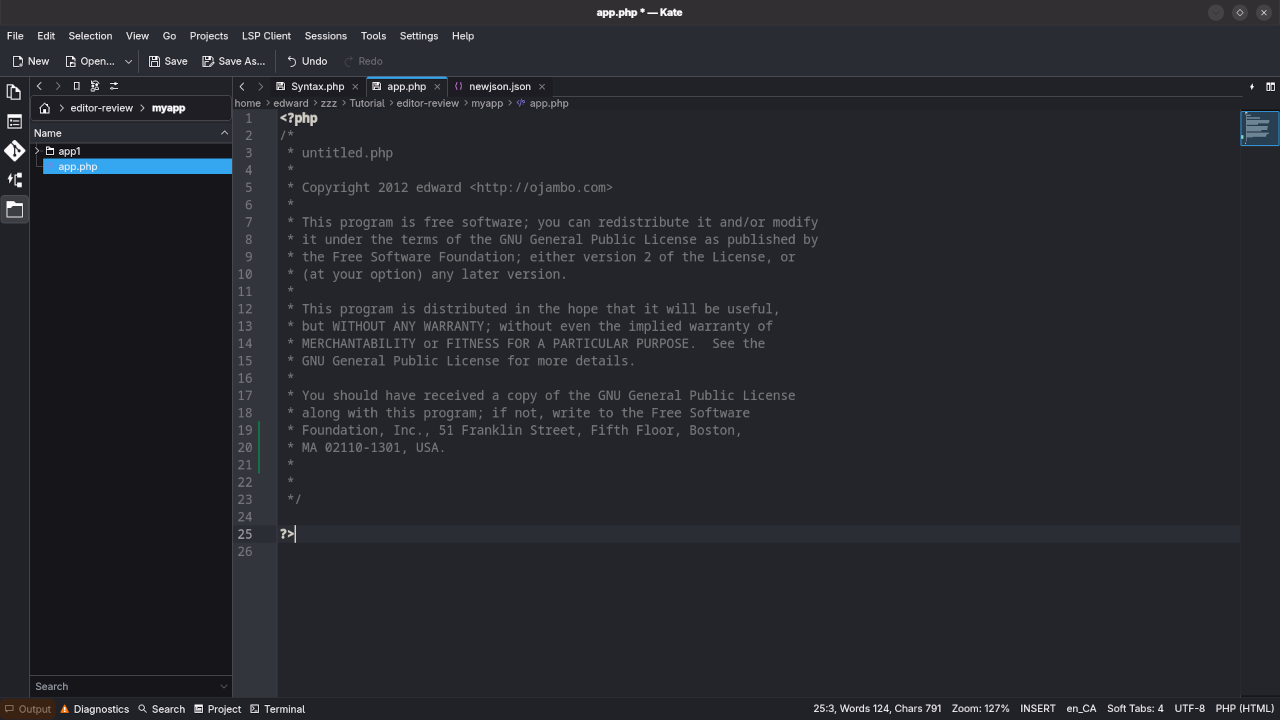Viewport: 1280px width, 720px height.
Task: Open the Go menu
Action: click(x=169, y=36)
